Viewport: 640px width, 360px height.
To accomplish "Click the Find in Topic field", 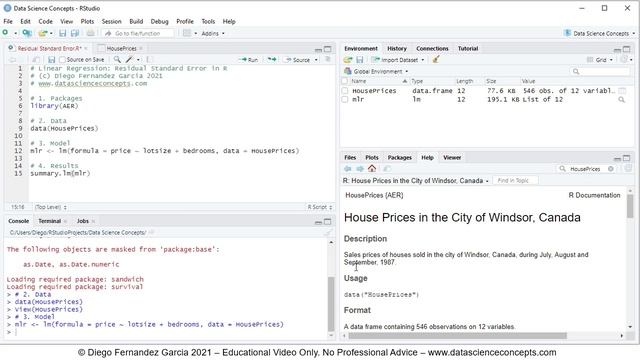I will click(x=516, y=180).
